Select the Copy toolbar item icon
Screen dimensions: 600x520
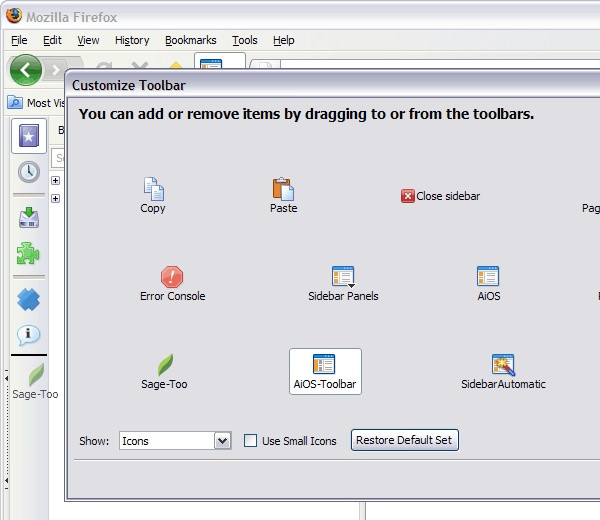153,189
